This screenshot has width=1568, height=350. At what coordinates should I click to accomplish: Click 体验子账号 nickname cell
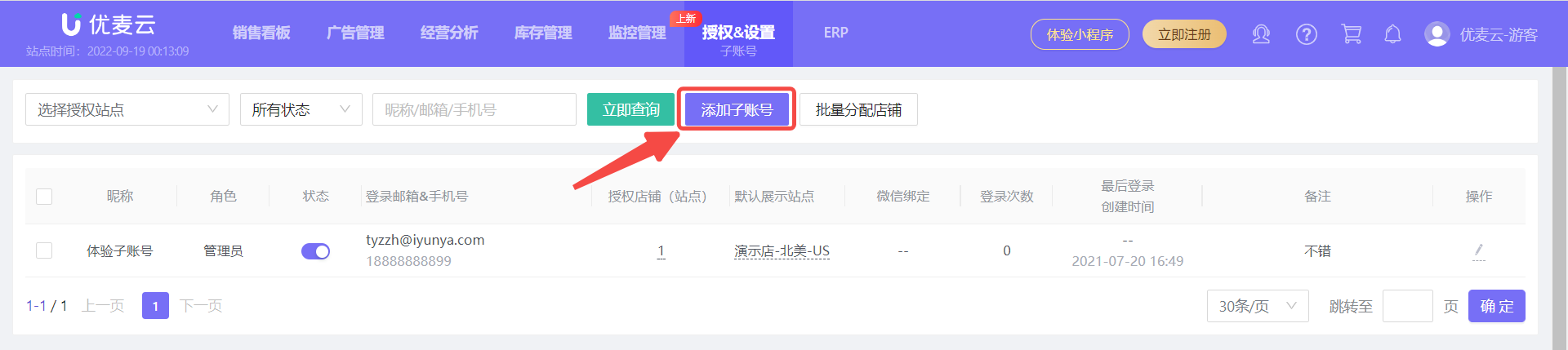(120, 251)
